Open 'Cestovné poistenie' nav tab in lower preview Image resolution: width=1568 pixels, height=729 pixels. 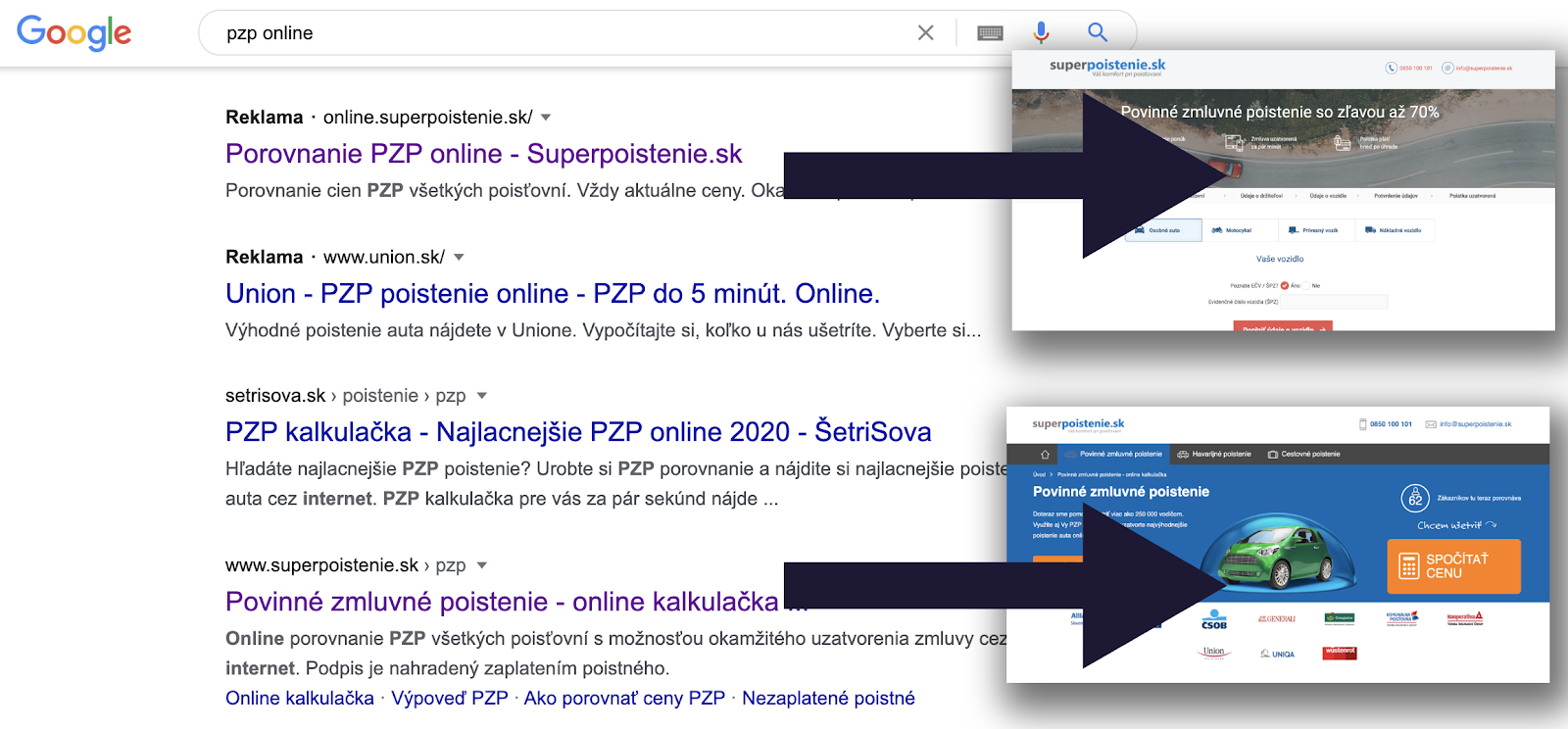coord(1304,455)
